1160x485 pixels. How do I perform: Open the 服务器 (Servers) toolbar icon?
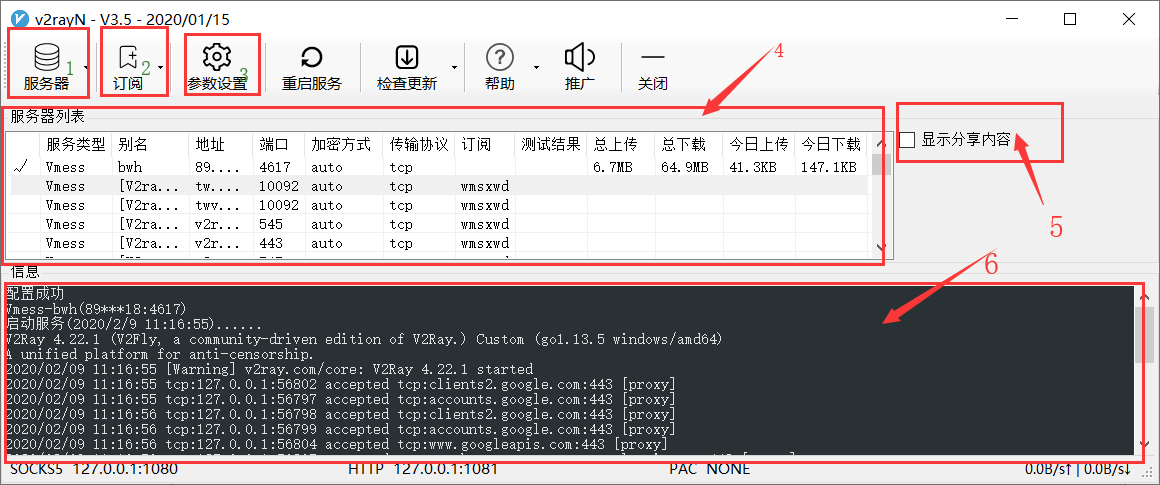point(46,58)
